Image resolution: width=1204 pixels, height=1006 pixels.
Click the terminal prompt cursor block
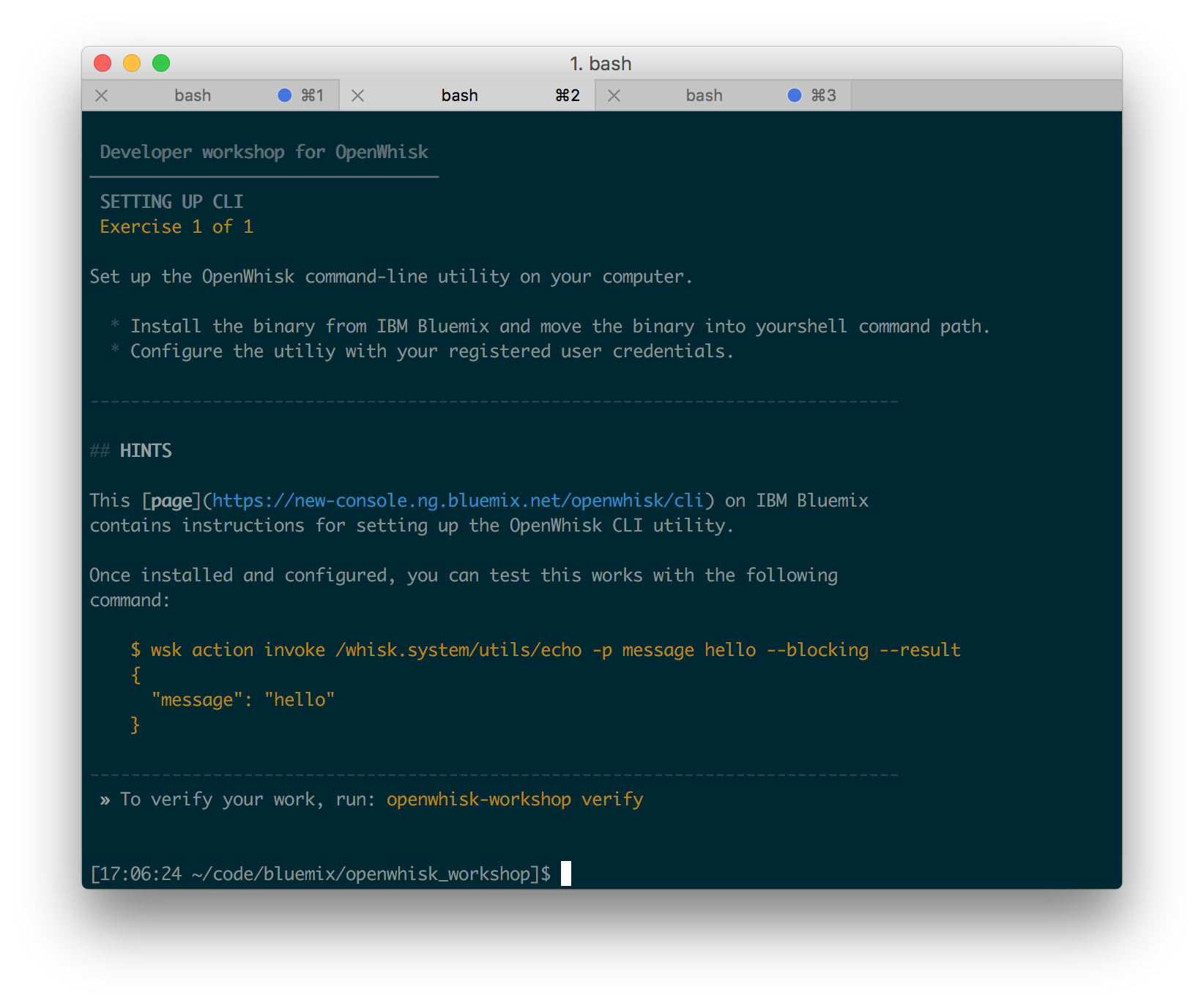point(566,873)
